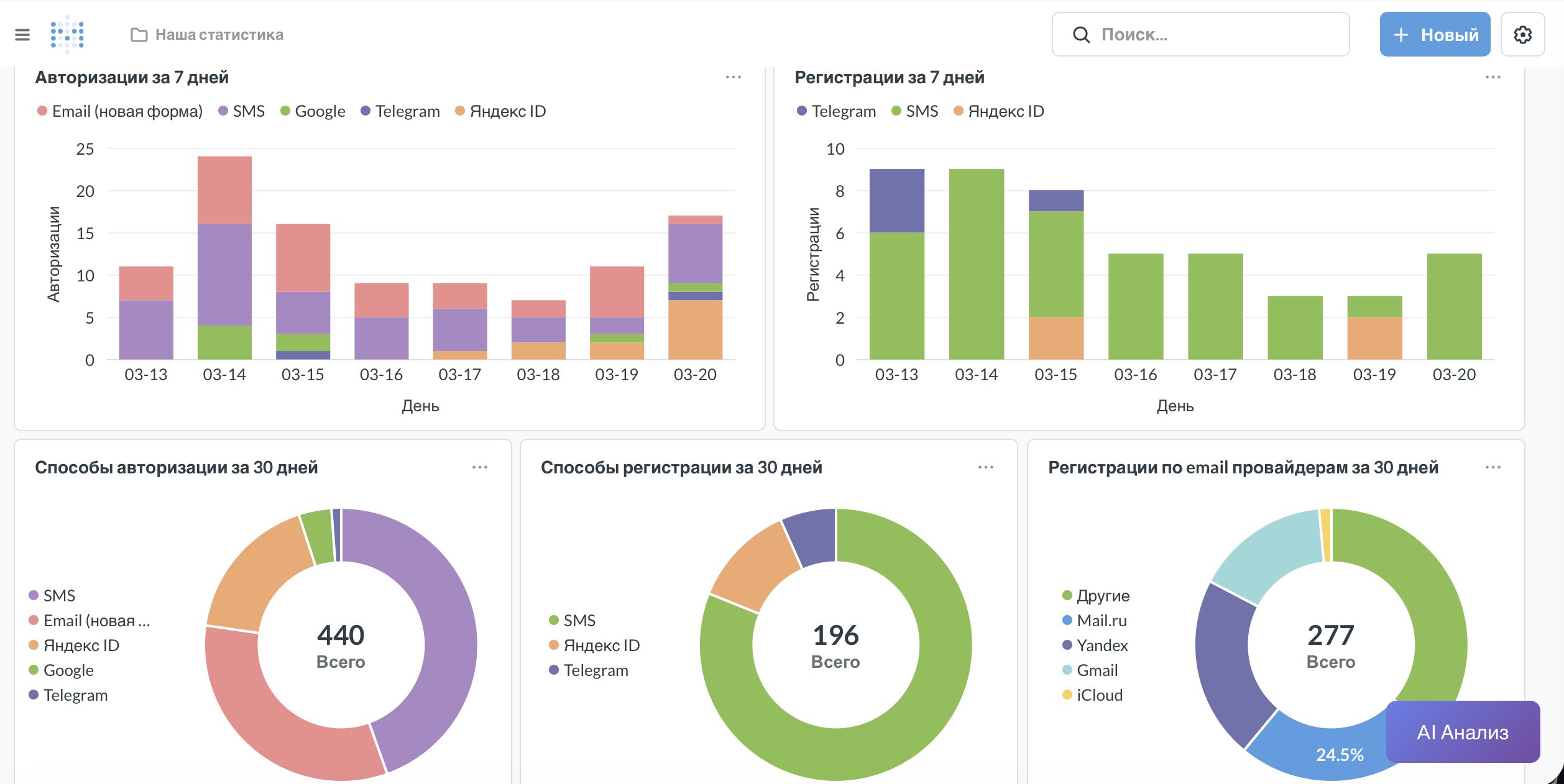Open the hamburger sidebar menu
Viewport: 1564px width, 784px height.
[x=22, y=35]
